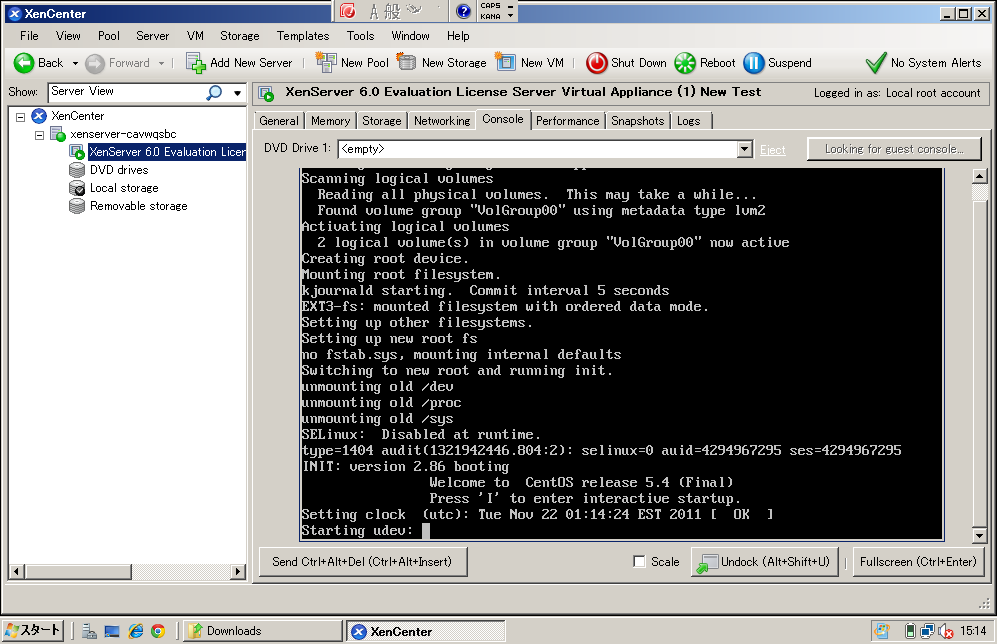
Task: Click the network connection tray icon
Action: click(927, 631)
